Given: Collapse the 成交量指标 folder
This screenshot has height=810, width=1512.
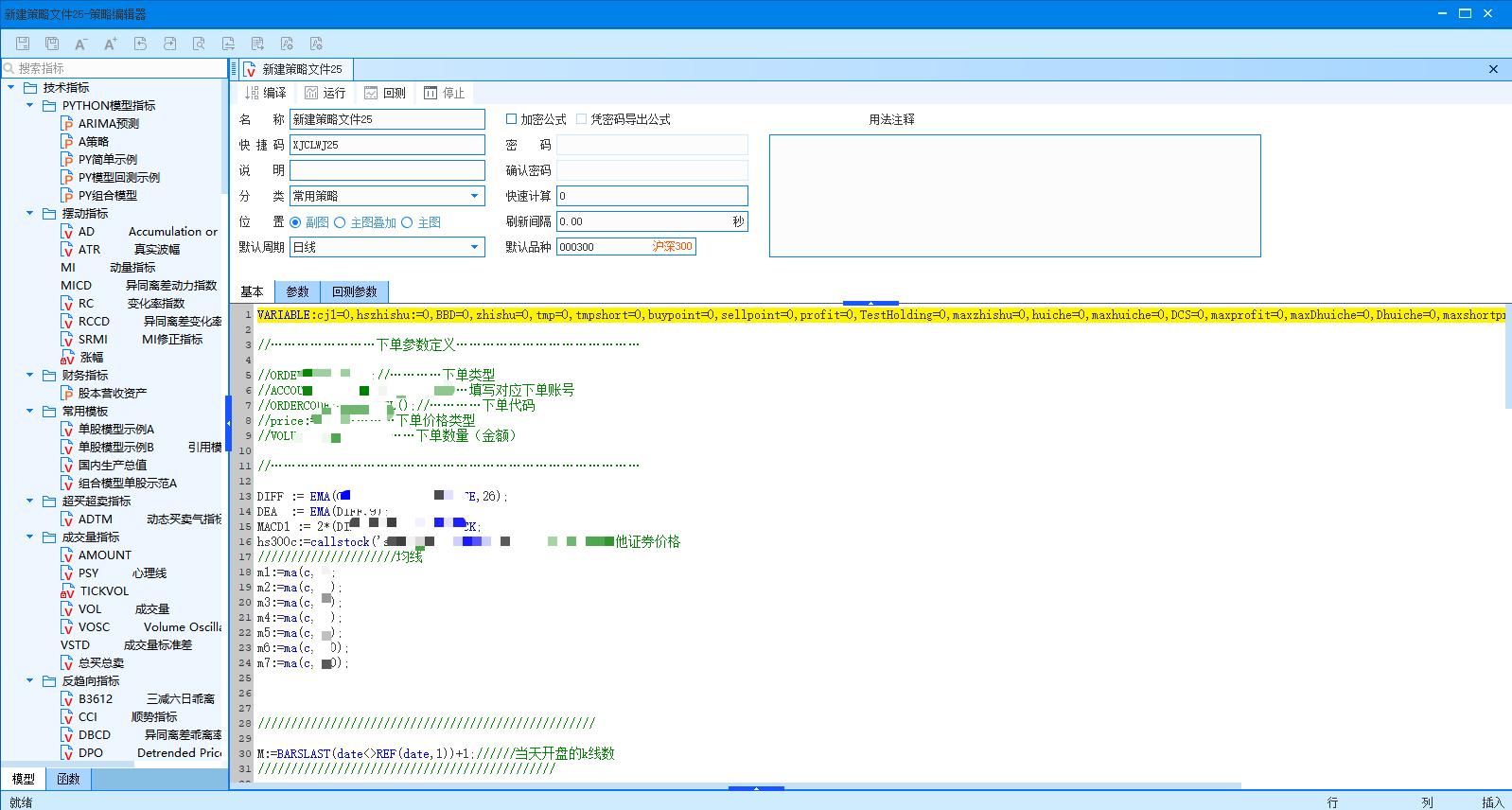Looking at the screenshot, I should pos(29,537).
